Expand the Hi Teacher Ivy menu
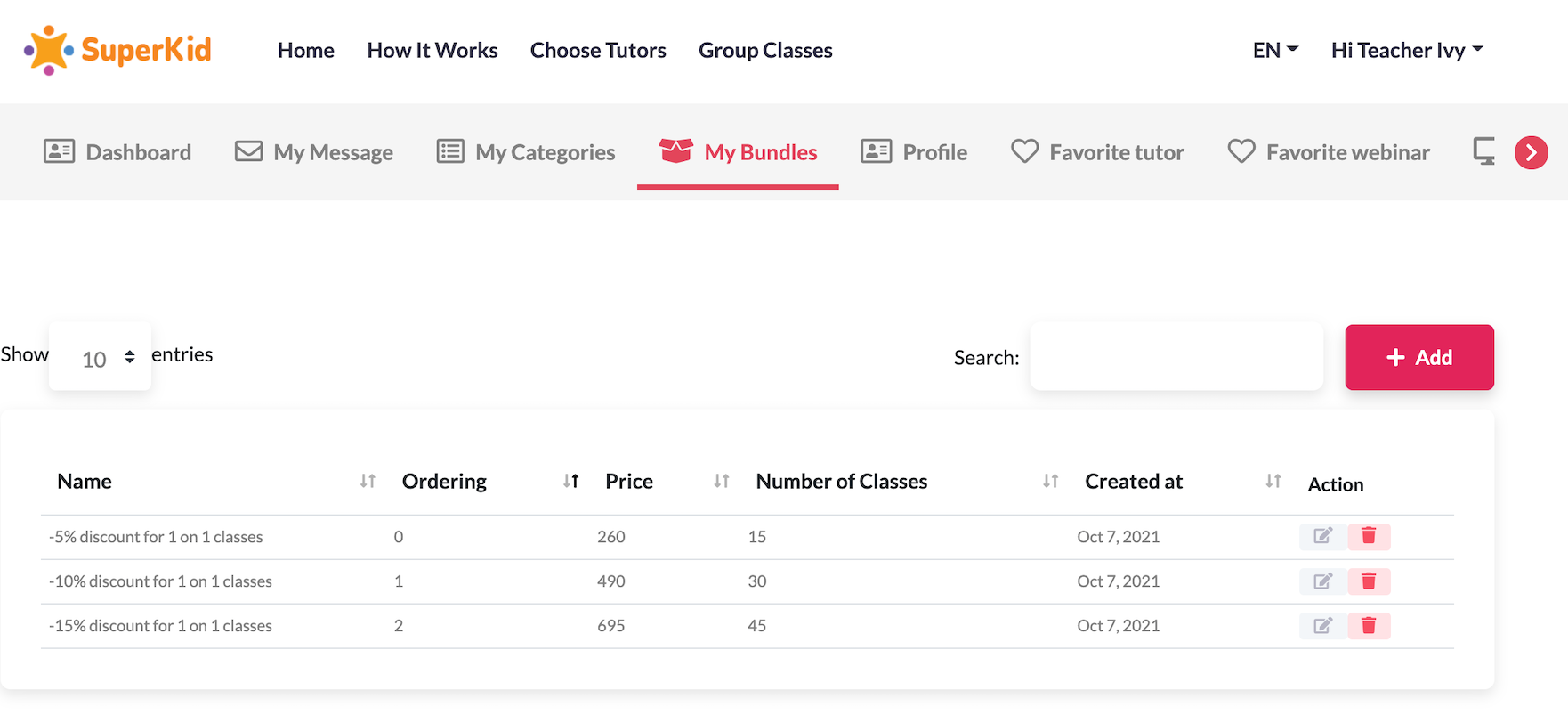Image resolution: width=1568 pixels, height=723 pixels. tap(1406, 50)
